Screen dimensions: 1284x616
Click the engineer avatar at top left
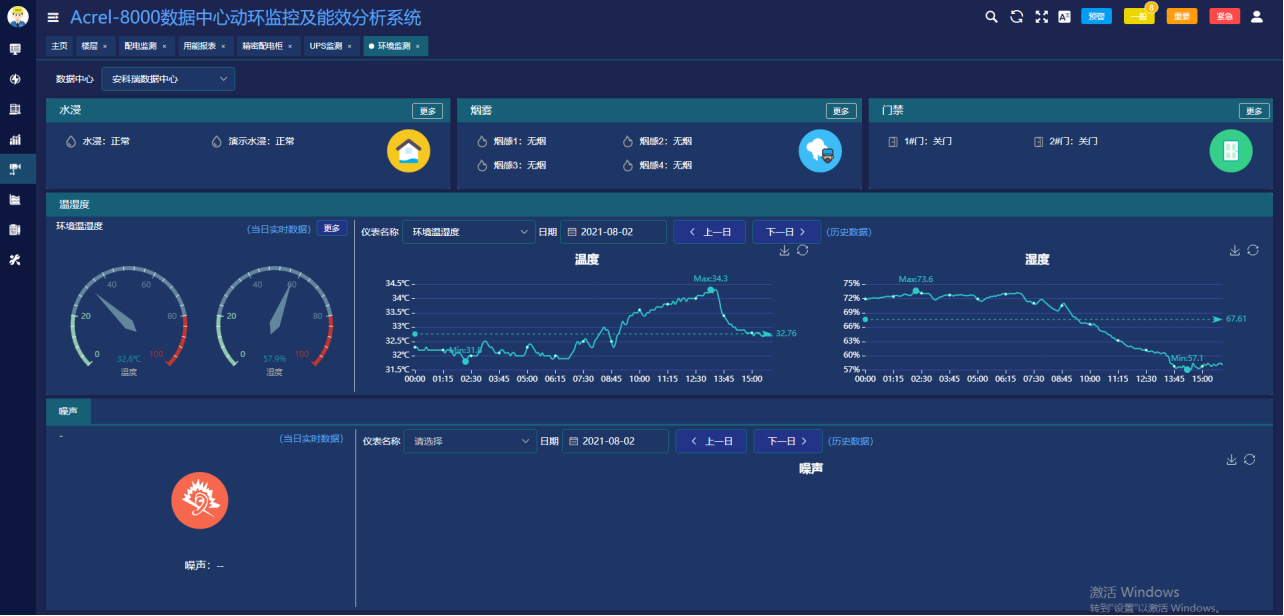pyautogui.click(x=17, y=17)
